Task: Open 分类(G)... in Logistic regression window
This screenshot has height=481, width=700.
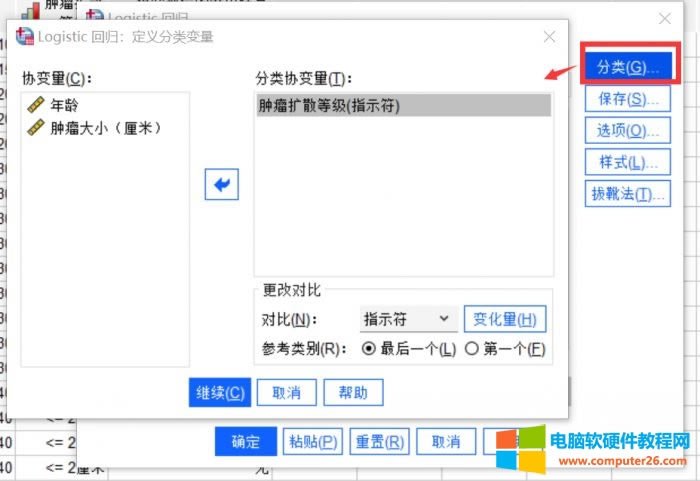Action: (x=628, y=67)
